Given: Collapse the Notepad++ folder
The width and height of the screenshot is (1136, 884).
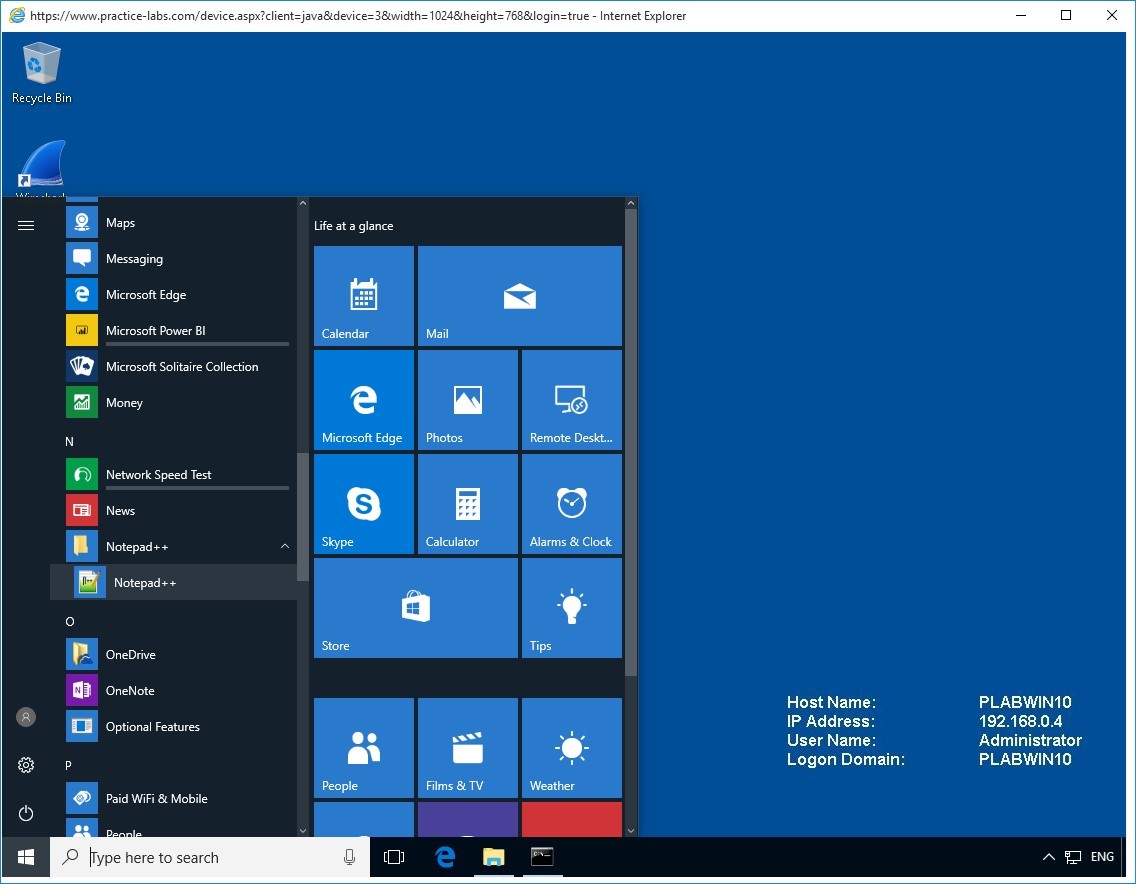Looking at the screenshot, I should pos(285,547).
